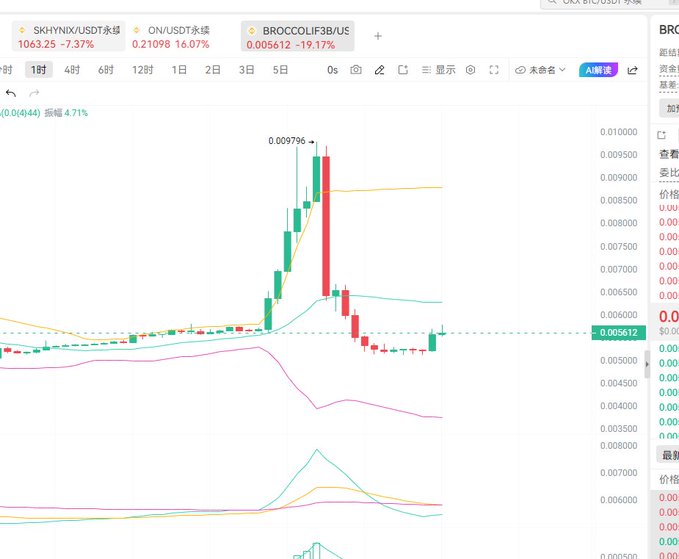The width and height of the screenshot is (679, 559).
Task: Click the 振幅 4.71% indicator text
Action: click(x=66, y=113)
